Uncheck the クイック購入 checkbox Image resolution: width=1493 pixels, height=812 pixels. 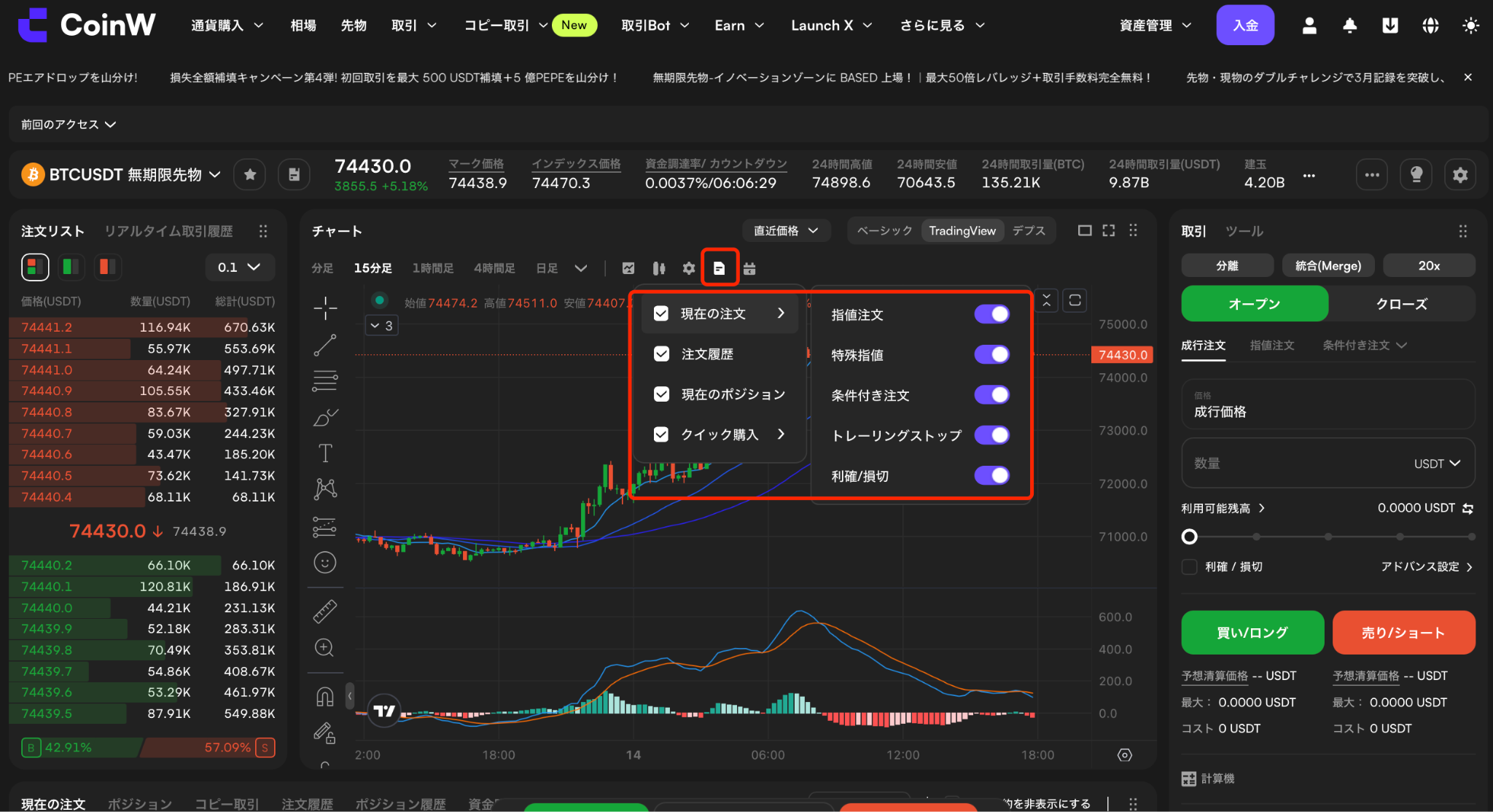point(661,434)
